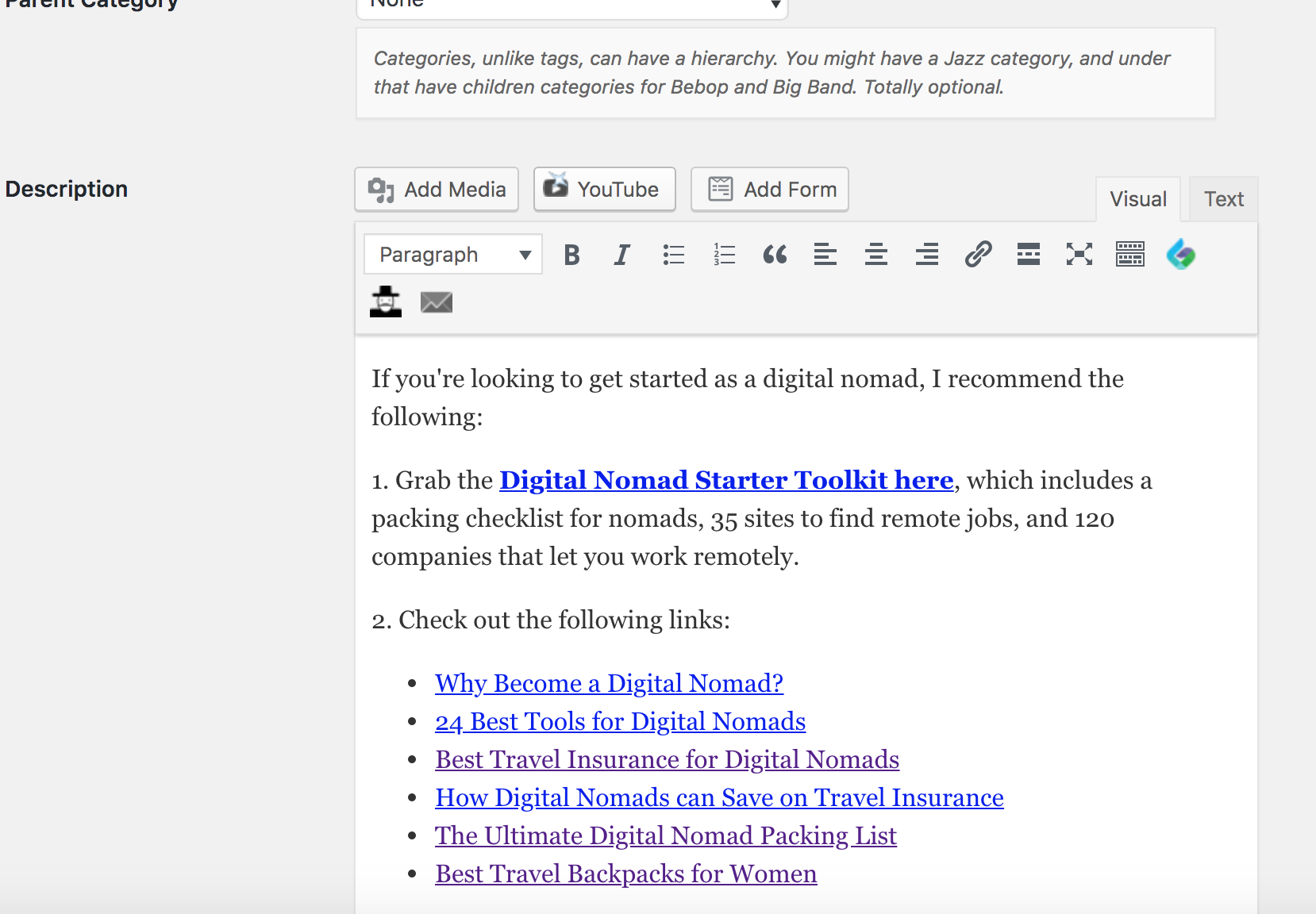
Task: Click the words 'companies that let you work remotely.'
Action: pos(585,556)
